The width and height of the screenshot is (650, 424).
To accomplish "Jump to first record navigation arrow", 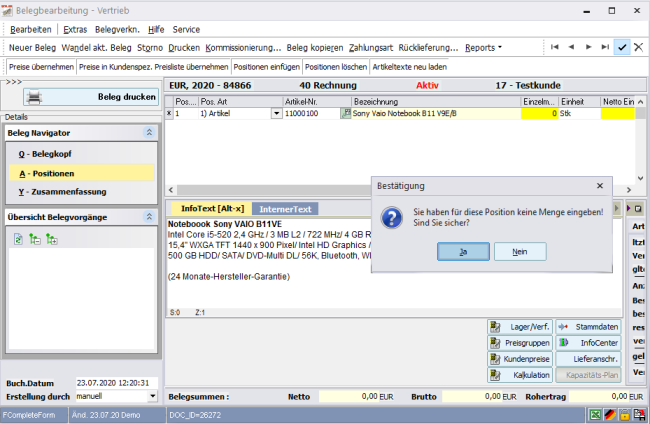I will [x=556, y=47].
